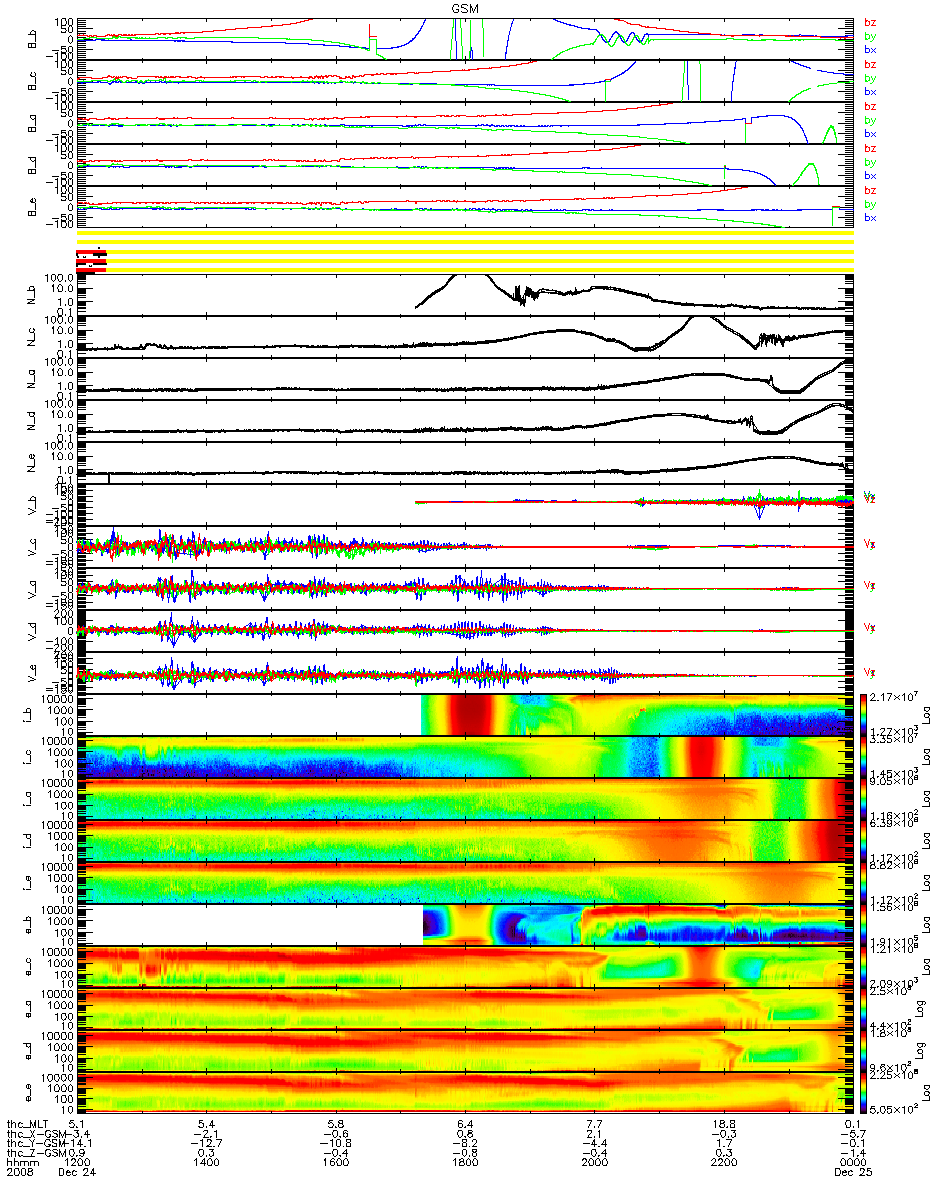The height and width of the screenshot is (1200, 930).
Task: Click the MLT value 18.8
Action: coord(724,1123)
